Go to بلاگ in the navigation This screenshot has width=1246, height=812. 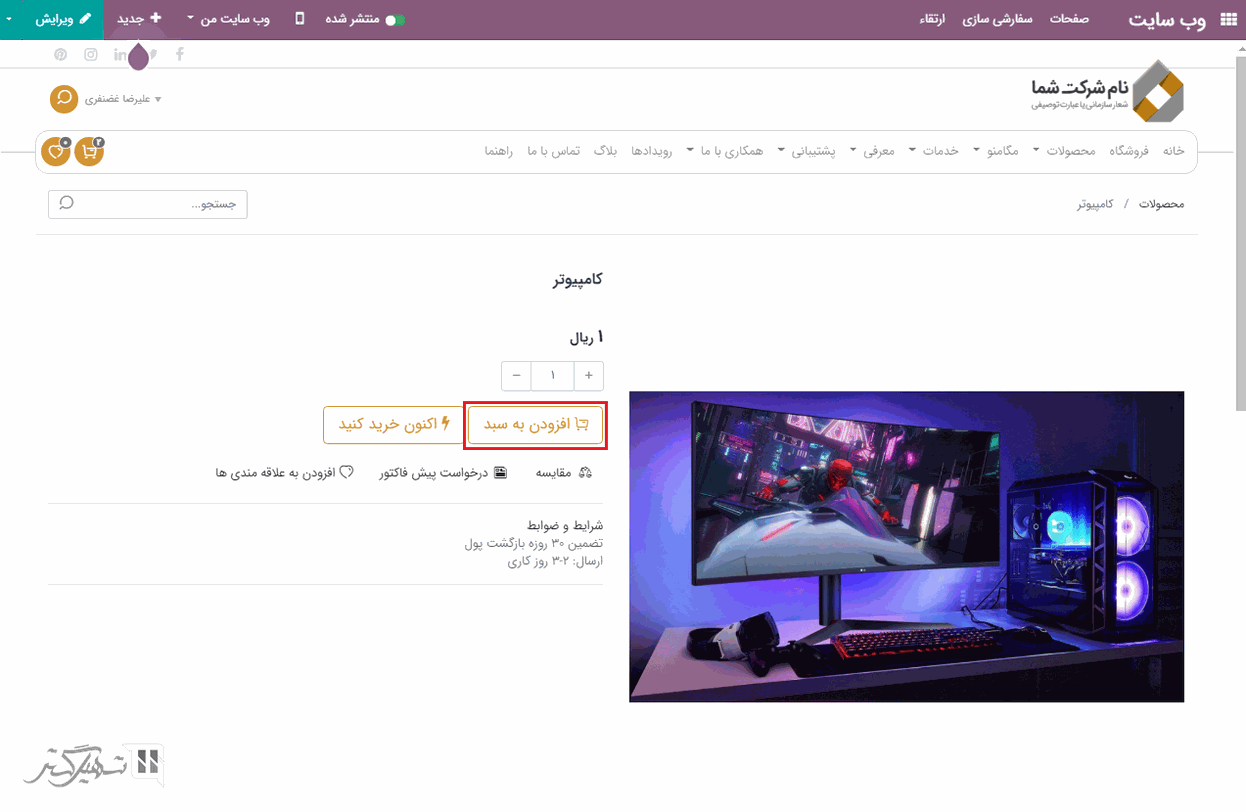[605, 150]
